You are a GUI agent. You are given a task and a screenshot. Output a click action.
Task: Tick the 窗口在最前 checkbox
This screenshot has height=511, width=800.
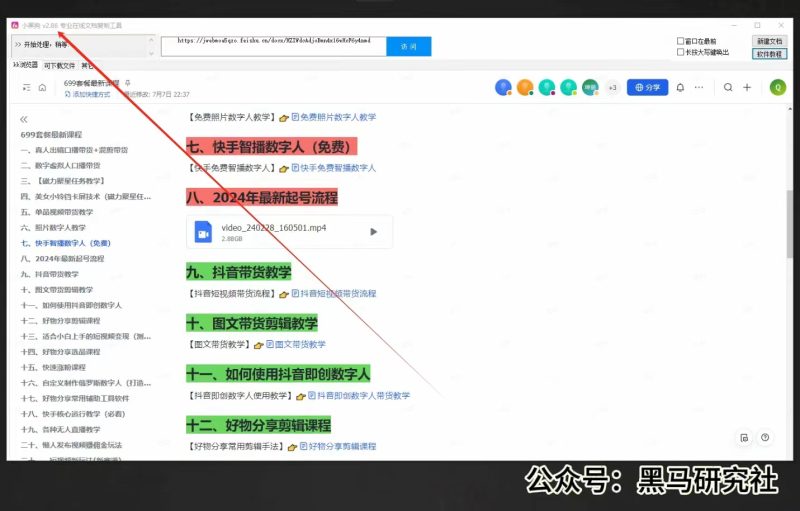tap(680, 41)
